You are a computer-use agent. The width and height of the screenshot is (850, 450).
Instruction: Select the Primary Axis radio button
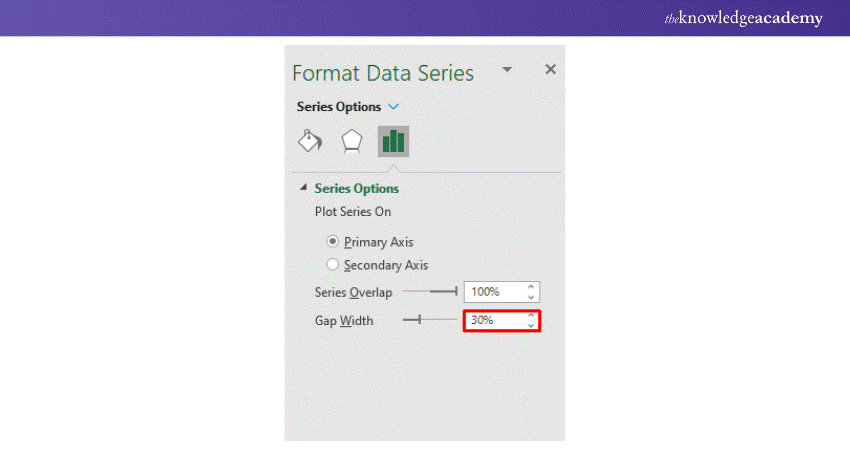[x=333, y=242]
